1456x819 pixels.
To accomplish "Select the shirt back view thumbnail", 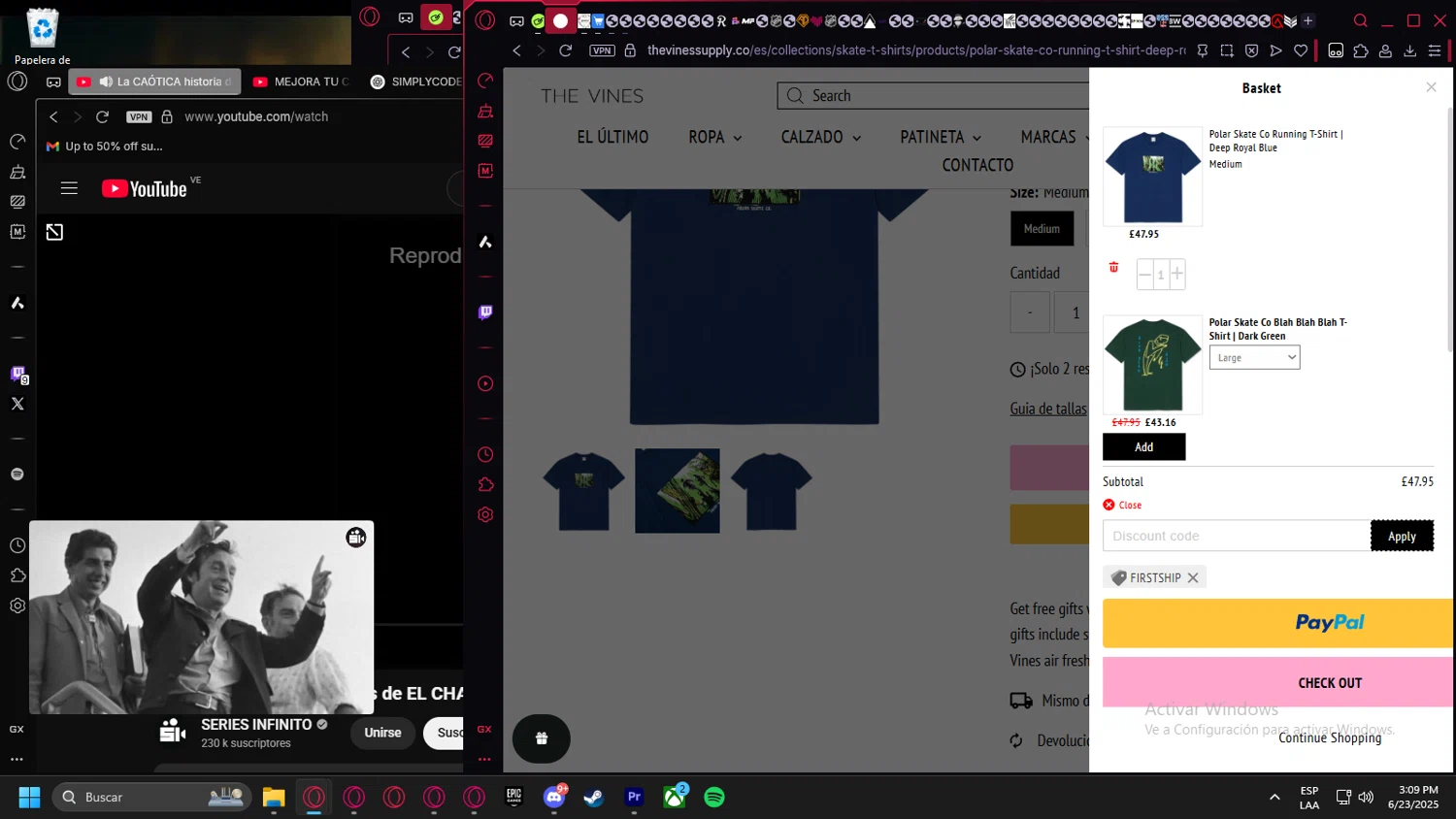I will (772, 491).
